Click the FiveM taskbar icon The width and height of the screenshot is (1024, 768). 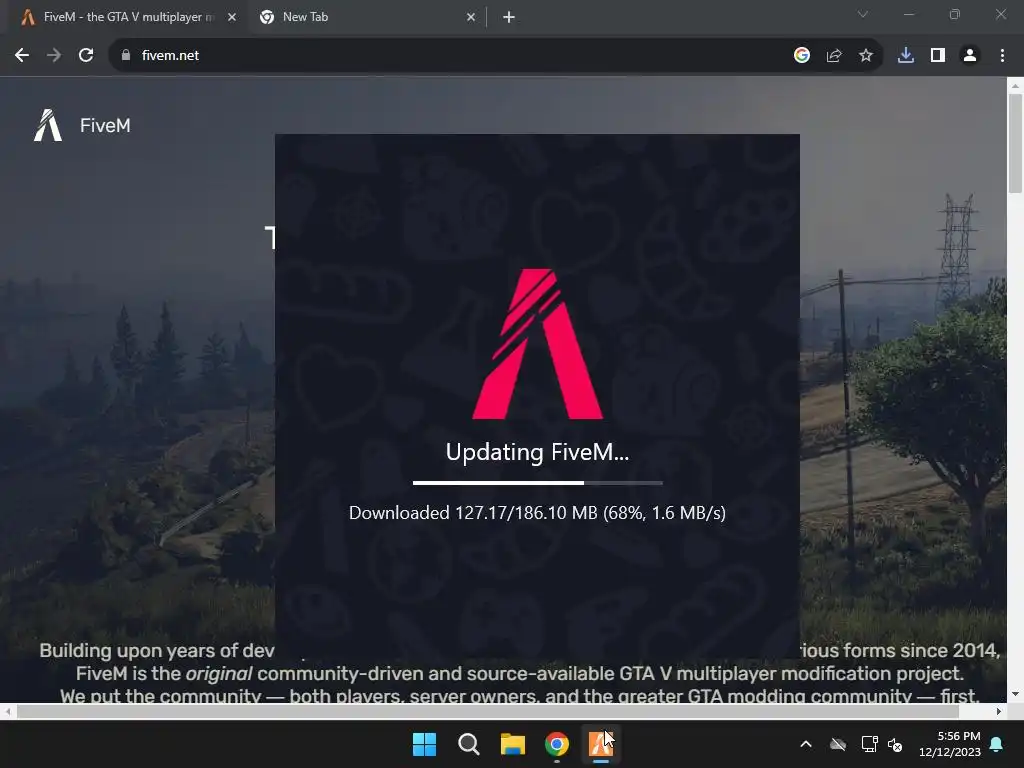coord(601,744)
